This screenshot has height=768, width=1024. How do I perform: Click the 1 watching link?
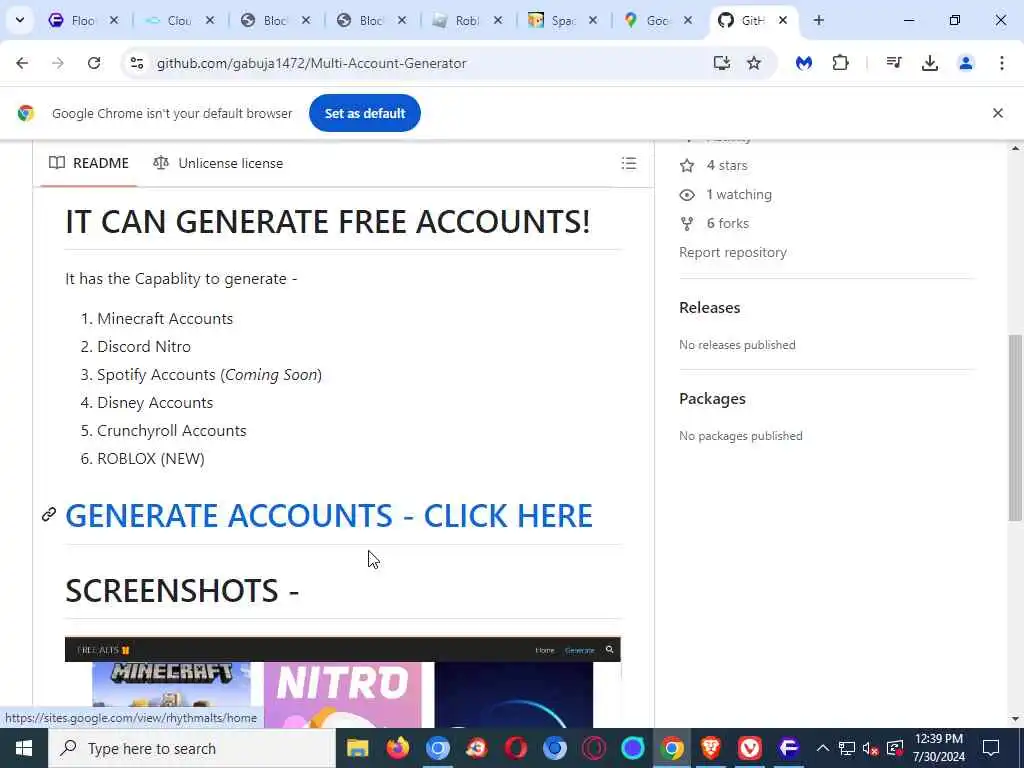[x=726, y=195]
